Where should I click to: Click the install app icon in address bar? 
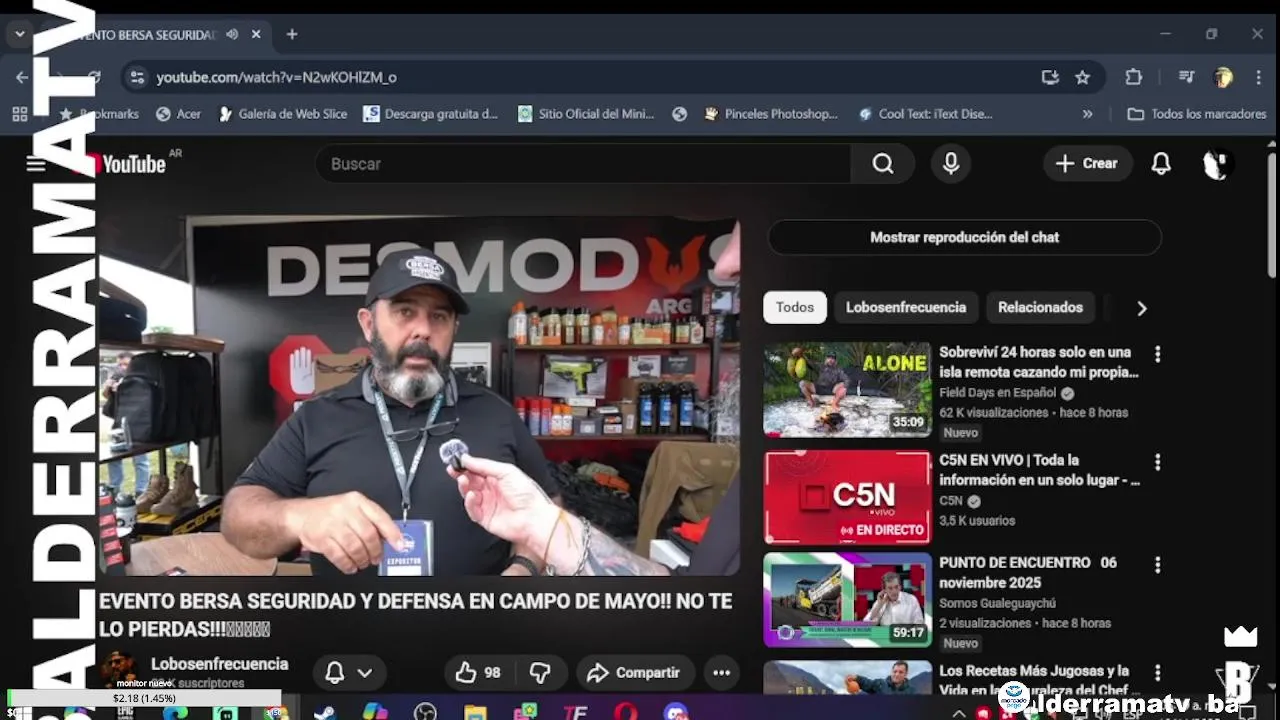(x=1050, y=77)
